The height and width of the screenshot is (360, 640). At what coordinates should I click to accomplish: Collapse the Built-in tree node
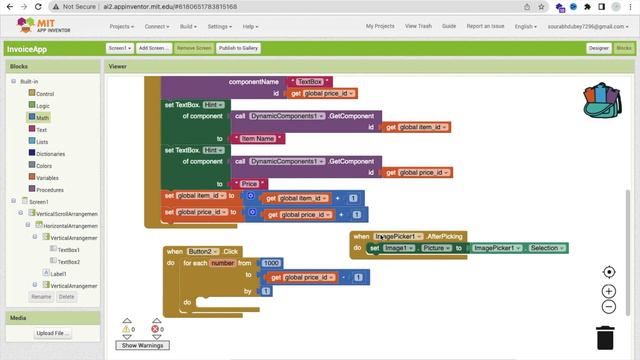pyautogui.click(x=13, y=81)
